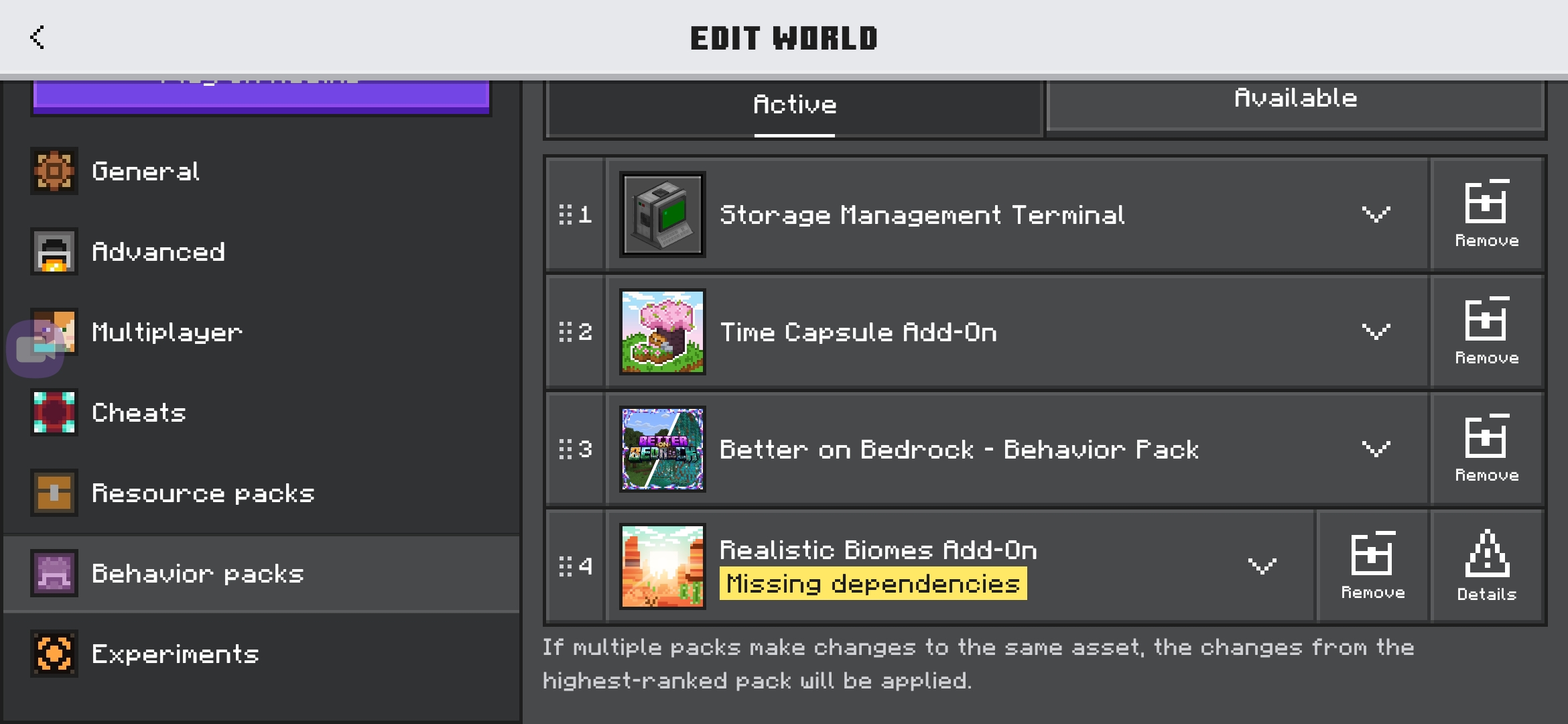This screenshot has height=724, width=1568.
Task: Click the General gear icon
Action: point(54,171)
